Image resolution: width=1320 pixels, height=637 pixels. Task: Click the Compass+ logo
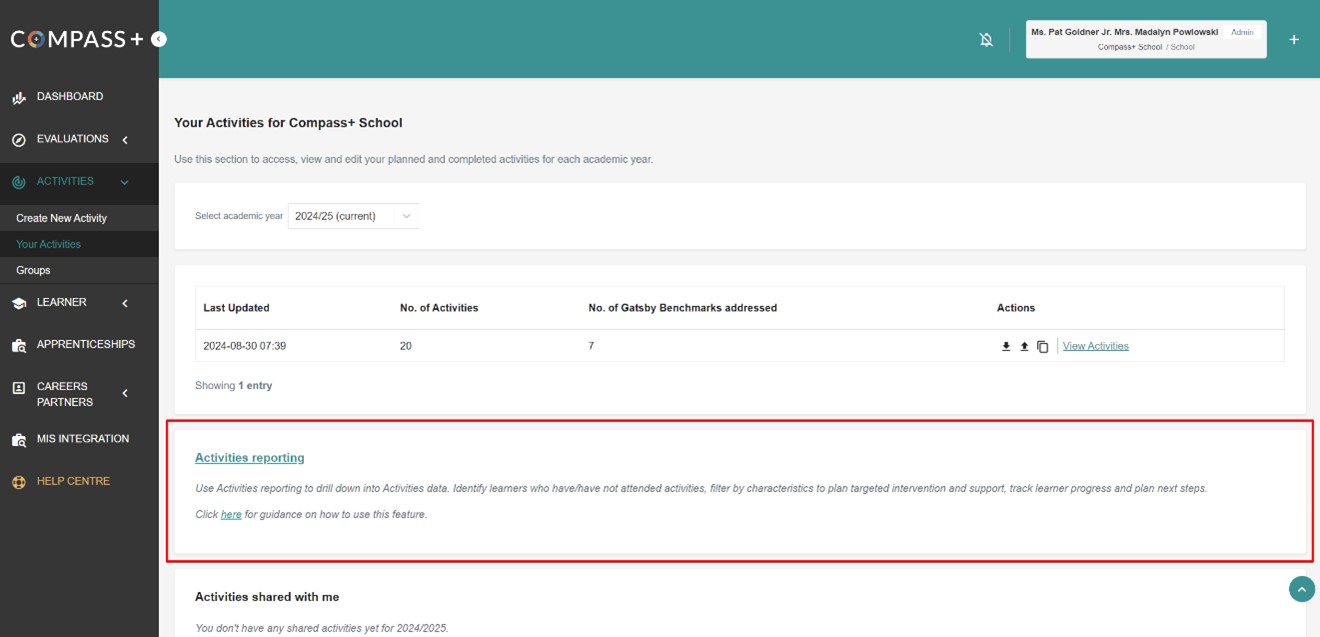[77, 39]
